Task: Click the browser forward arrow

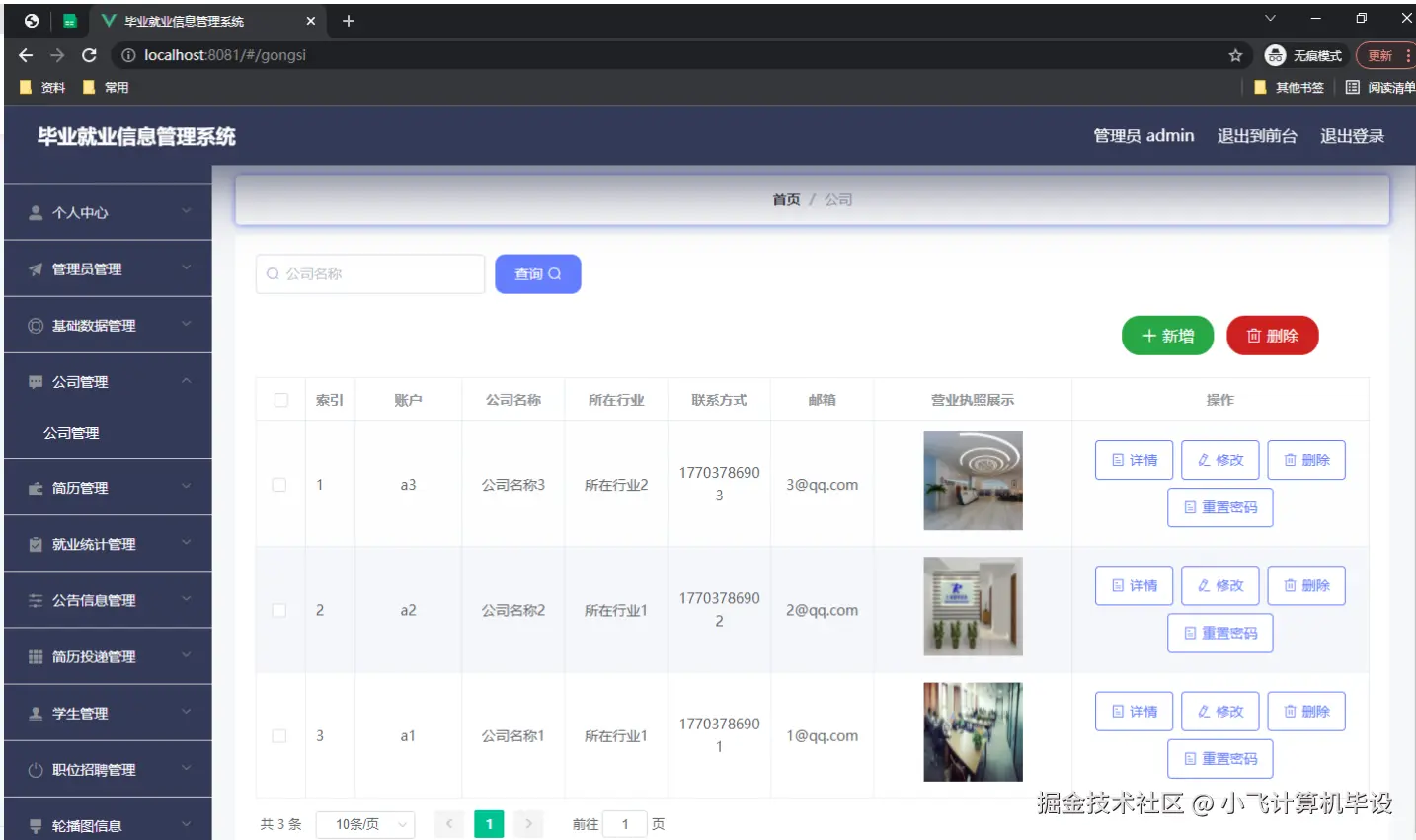Action: tap(57, 55)
